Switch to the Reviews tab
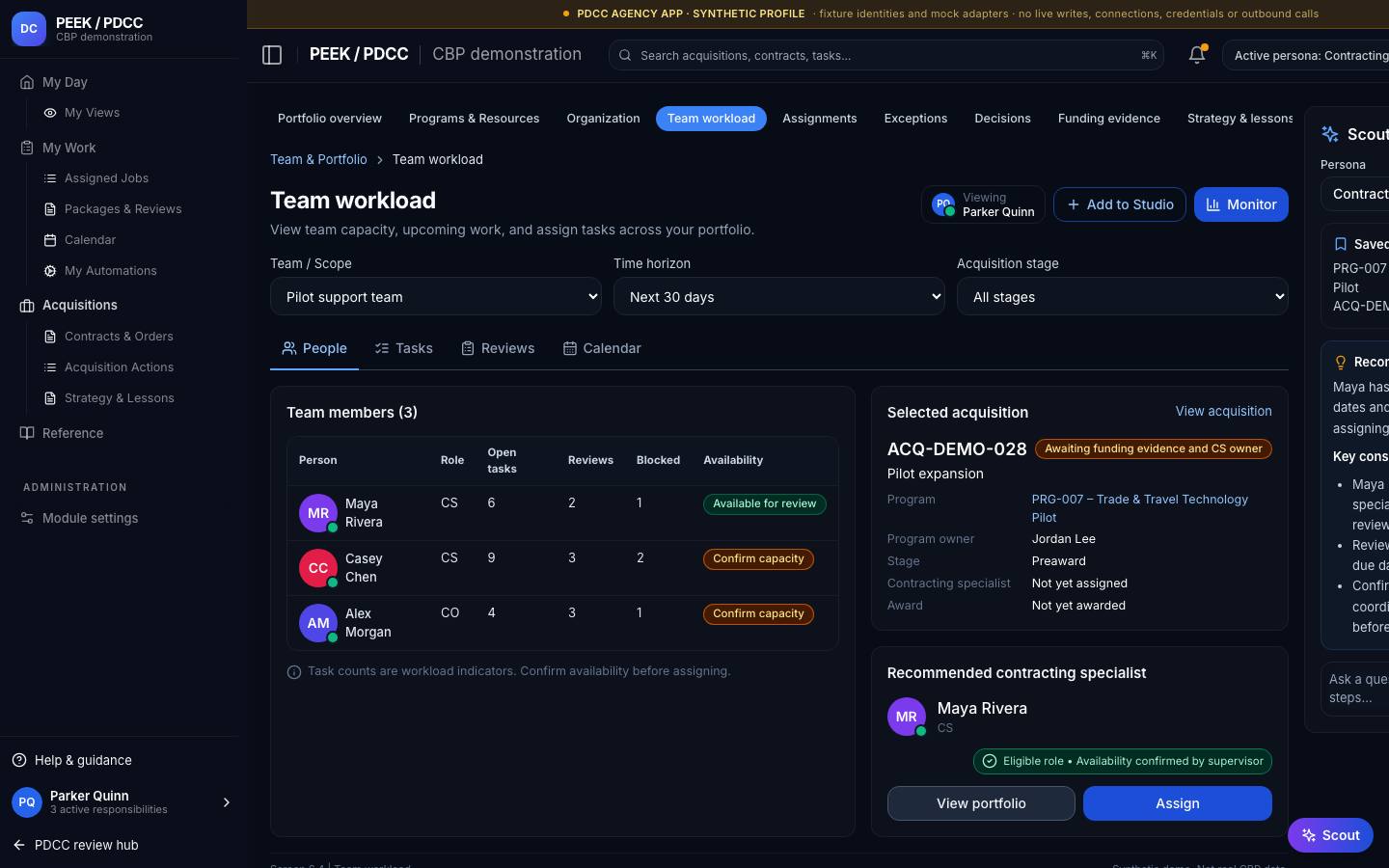 pyautogui.click(x=498, y=348)
